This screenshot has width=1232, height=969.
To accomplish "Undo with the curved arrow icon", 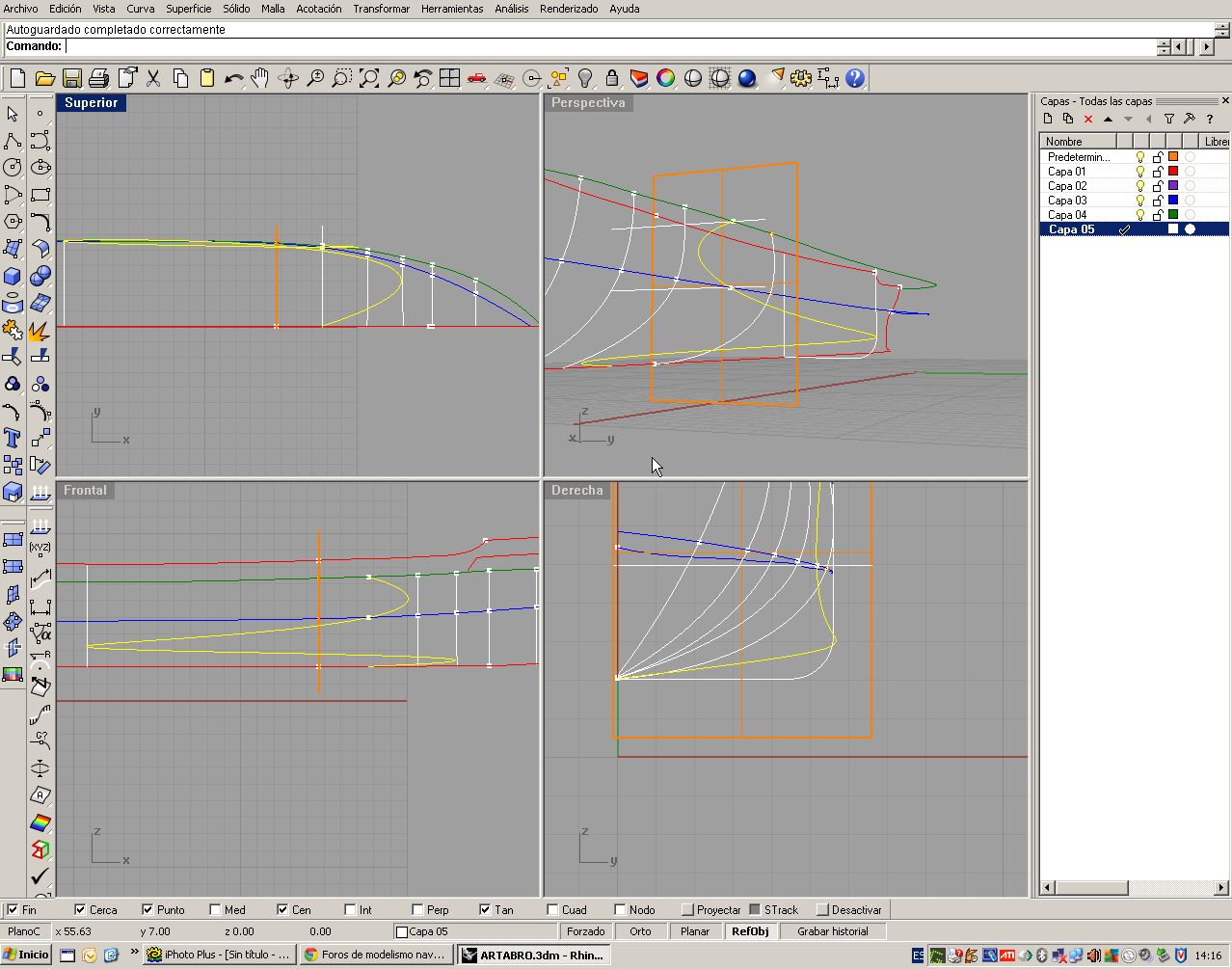I will click(x=233, y=78).
